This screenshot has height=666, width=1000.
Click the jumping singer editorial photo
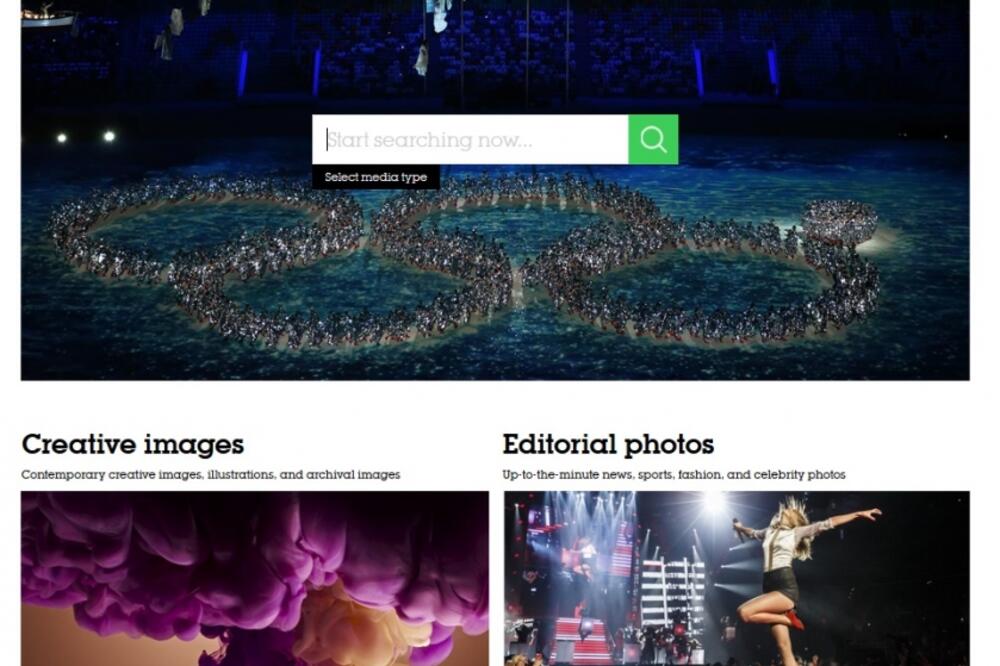click(737, 578)
